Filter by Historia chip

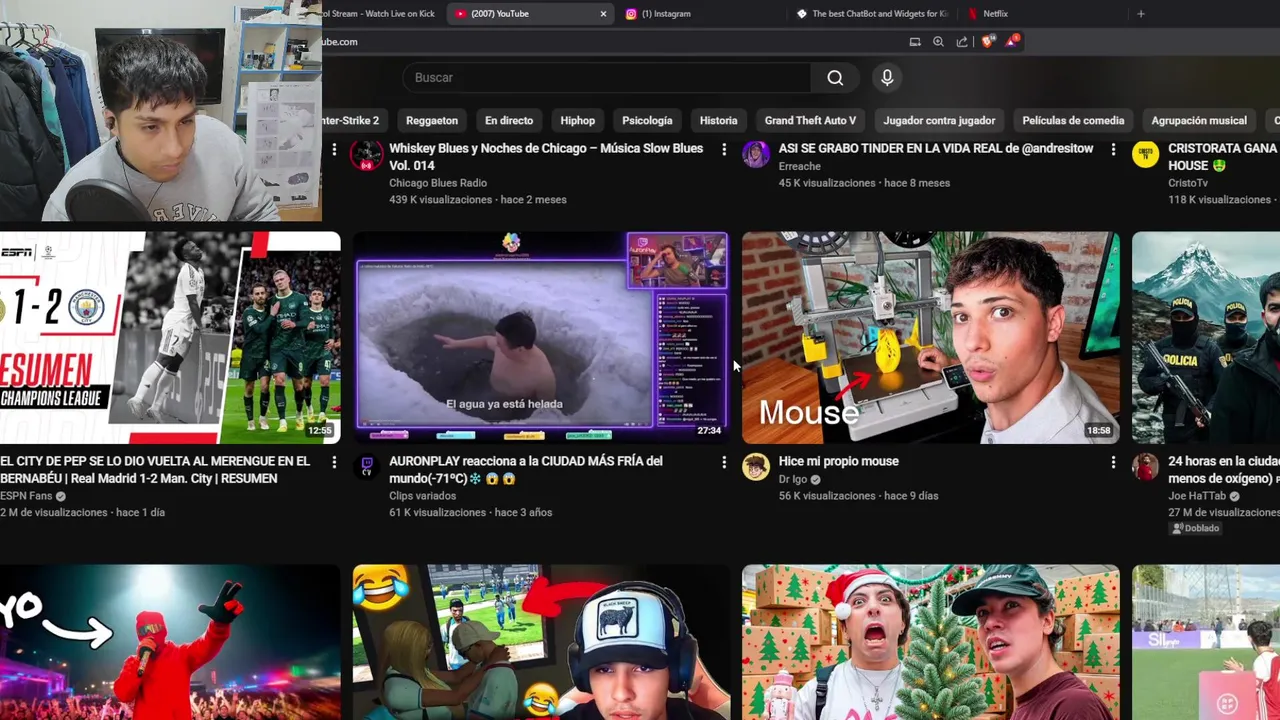point(718,120)
